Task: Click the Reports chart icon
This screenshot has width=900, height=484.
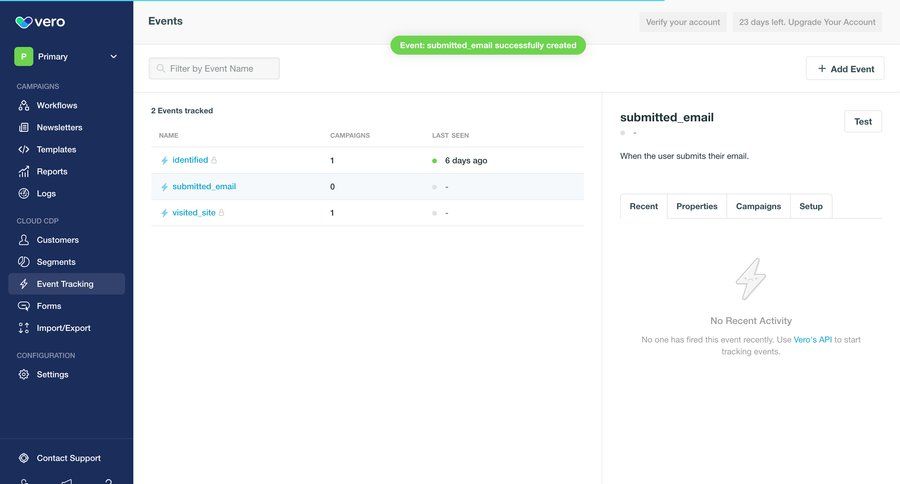Action: tap(24, 171)
